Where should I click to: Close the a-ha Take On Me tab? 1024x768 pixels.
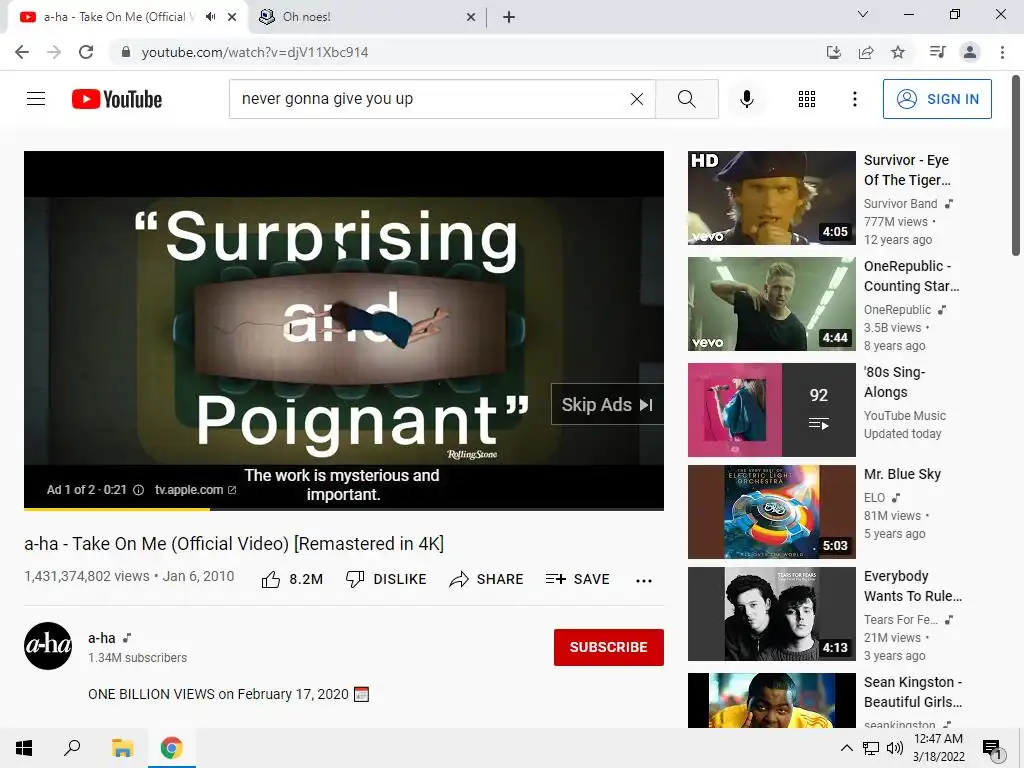point(232,17)
